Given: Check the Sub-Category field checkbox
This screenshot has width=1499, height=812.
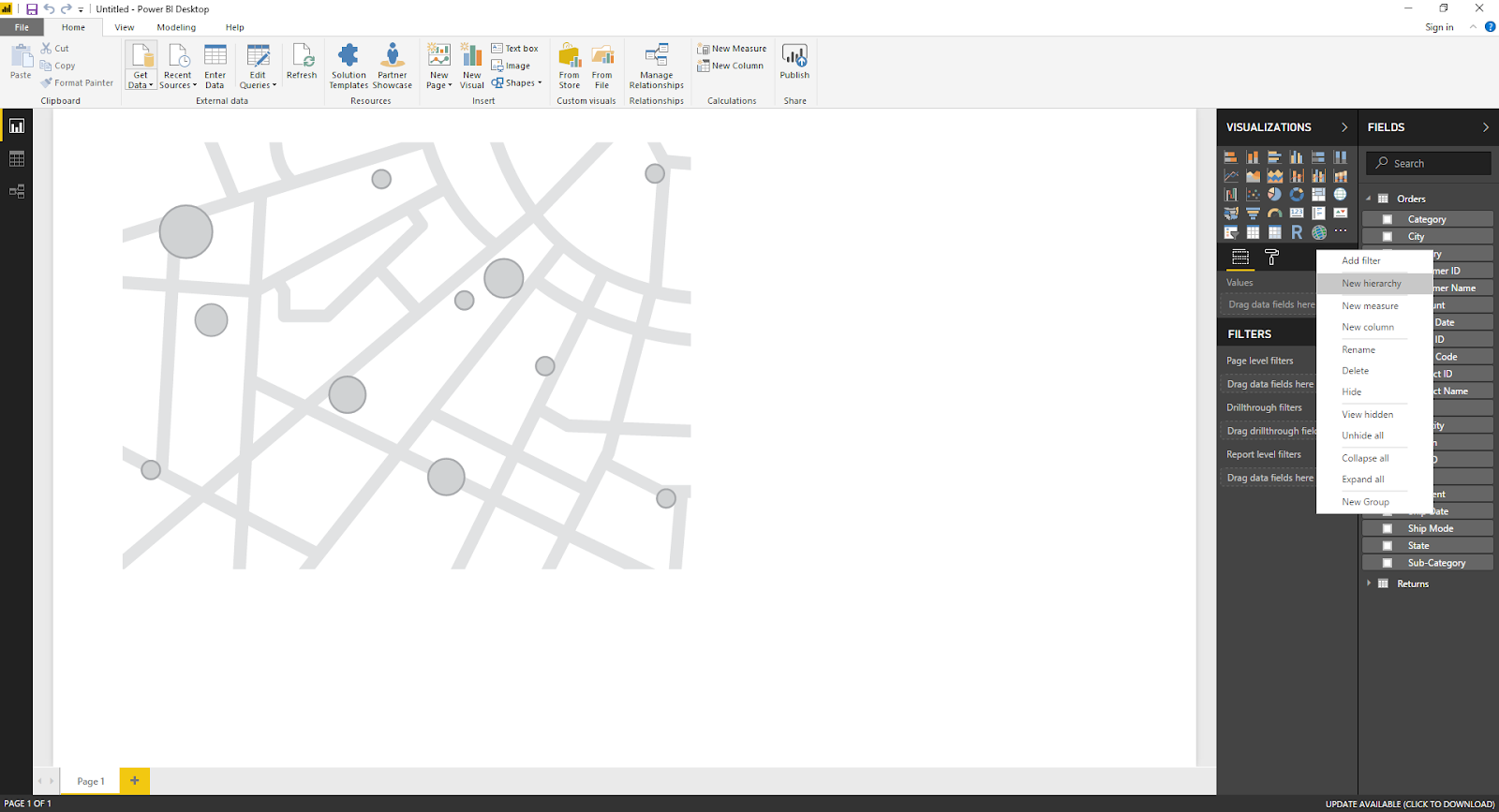Looking at the screenshot, I should pos(1388,563).
